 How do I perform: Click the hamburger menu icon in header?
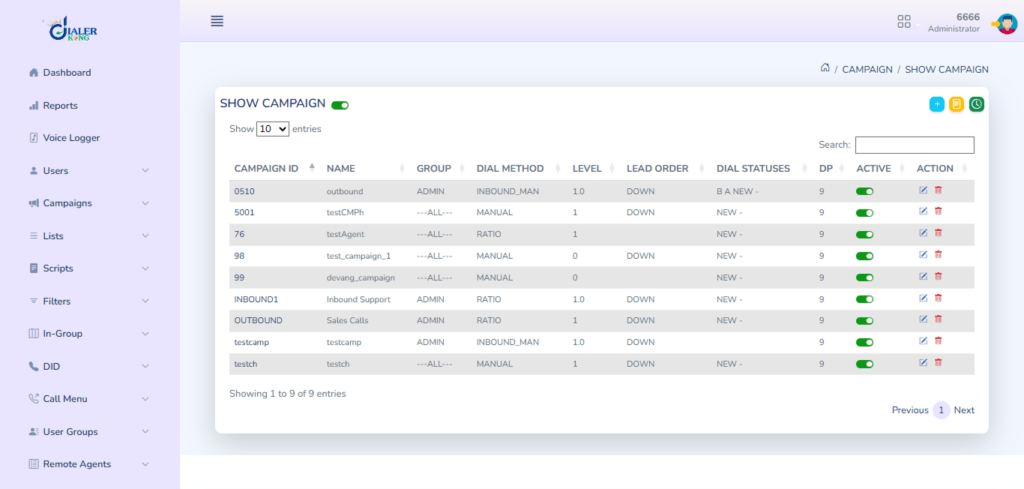coord(217,21)
